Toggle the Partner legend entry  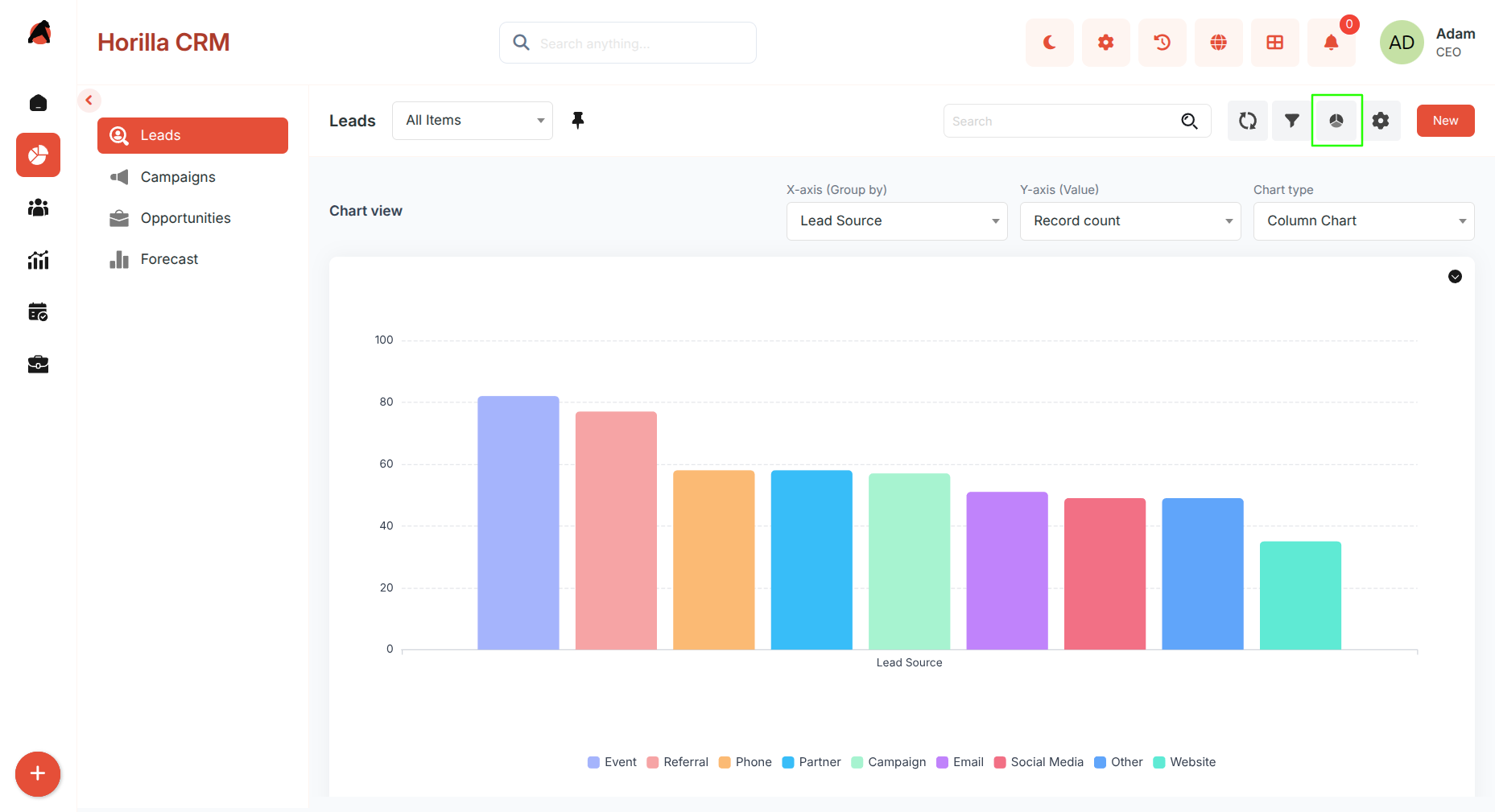click(812, 763)
